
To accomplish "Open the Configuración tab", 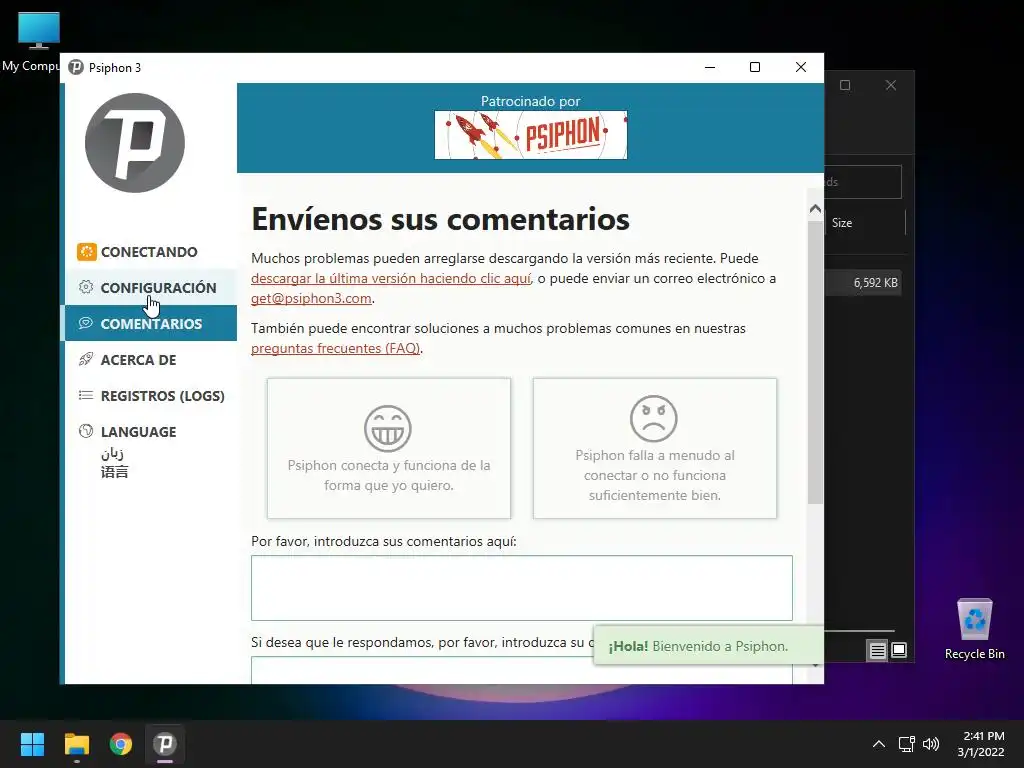I will [151, 288].
